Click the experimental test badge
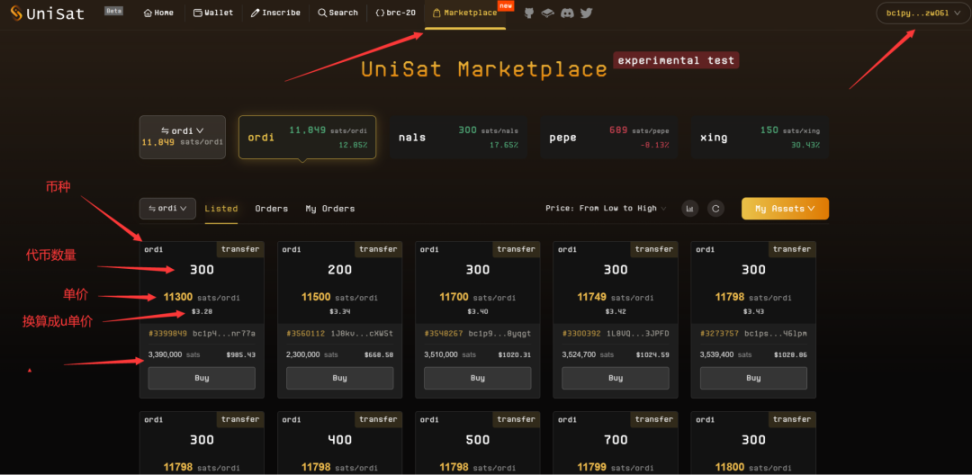 (676, 60)
